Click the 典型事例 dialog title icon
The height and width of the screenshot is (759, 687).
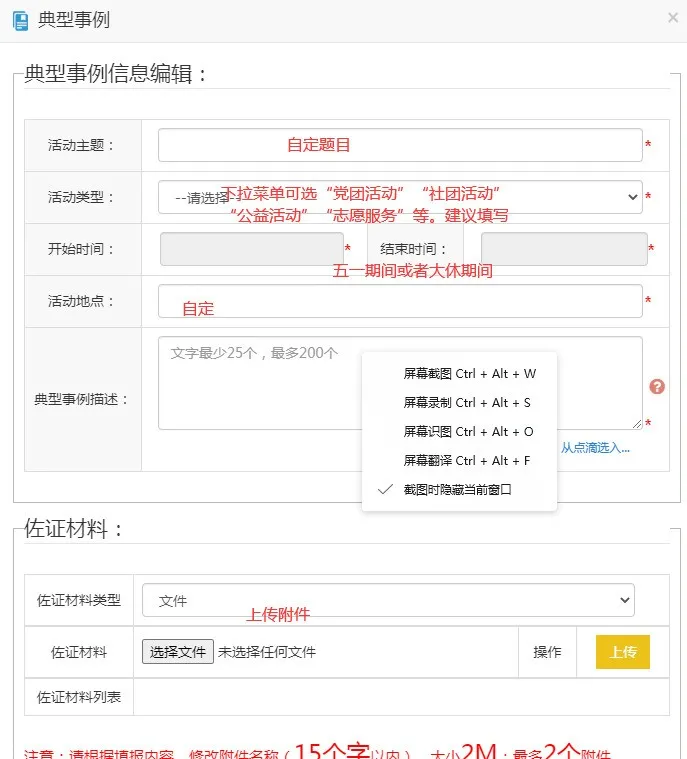(x=20, y=21)
